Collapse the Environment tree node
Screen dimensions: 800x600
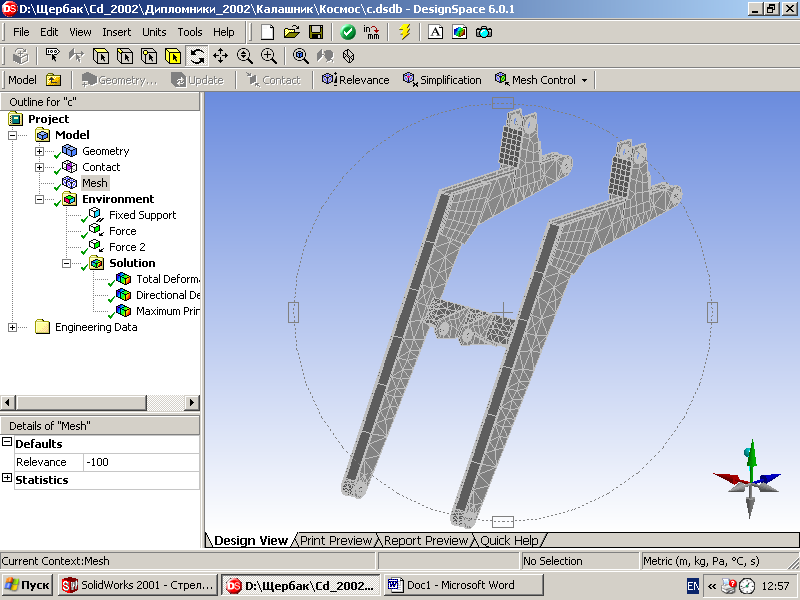point(40,199)
